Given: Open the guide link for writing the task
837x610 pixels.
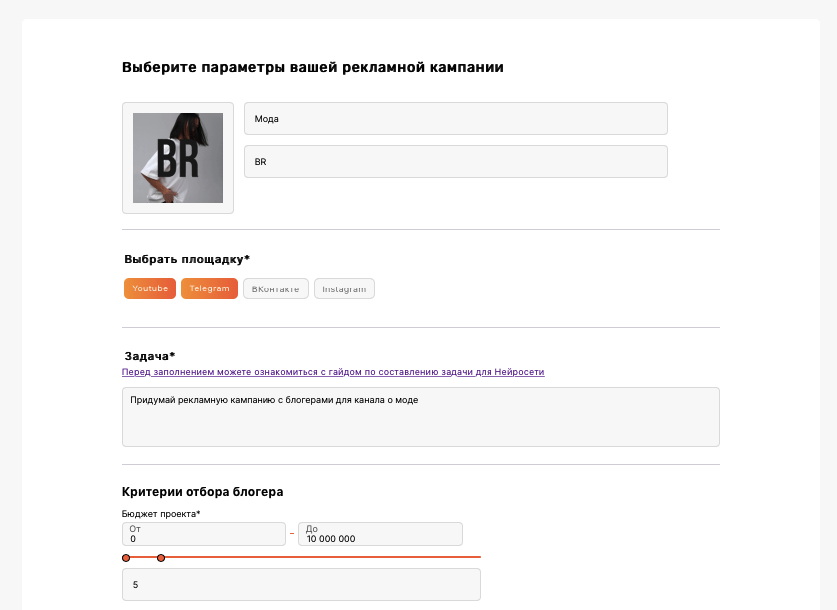Looking at the screenshot, I should [x=333, y=372].
